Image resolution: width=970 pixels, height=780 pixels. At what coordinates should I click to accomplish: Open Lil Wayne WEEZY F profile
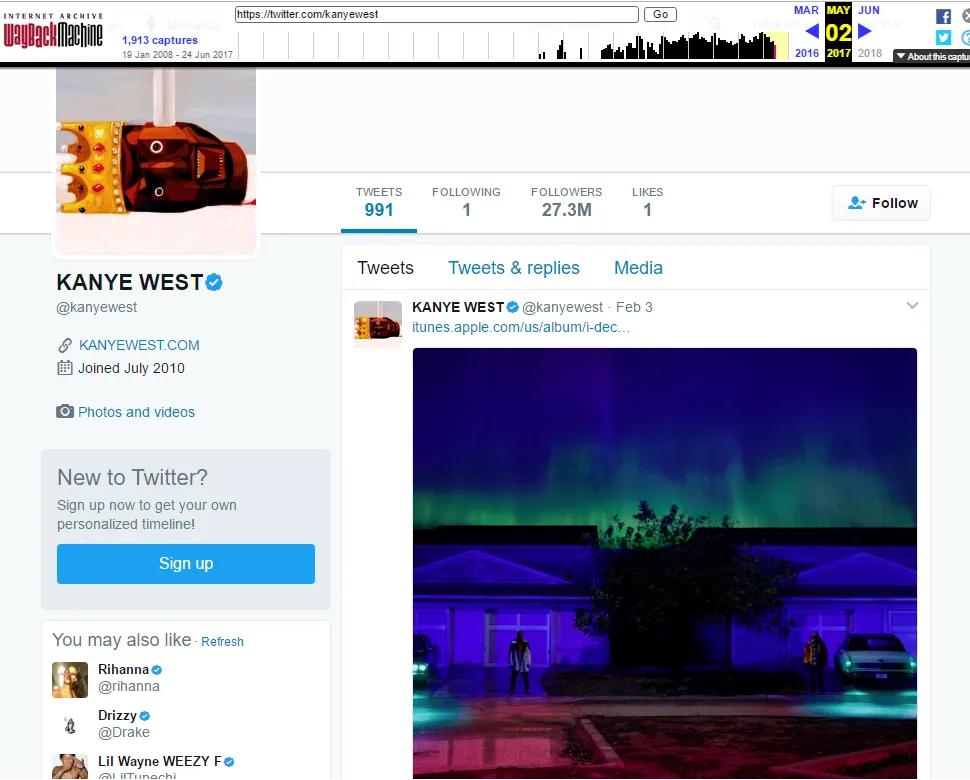tap(160, 761)
